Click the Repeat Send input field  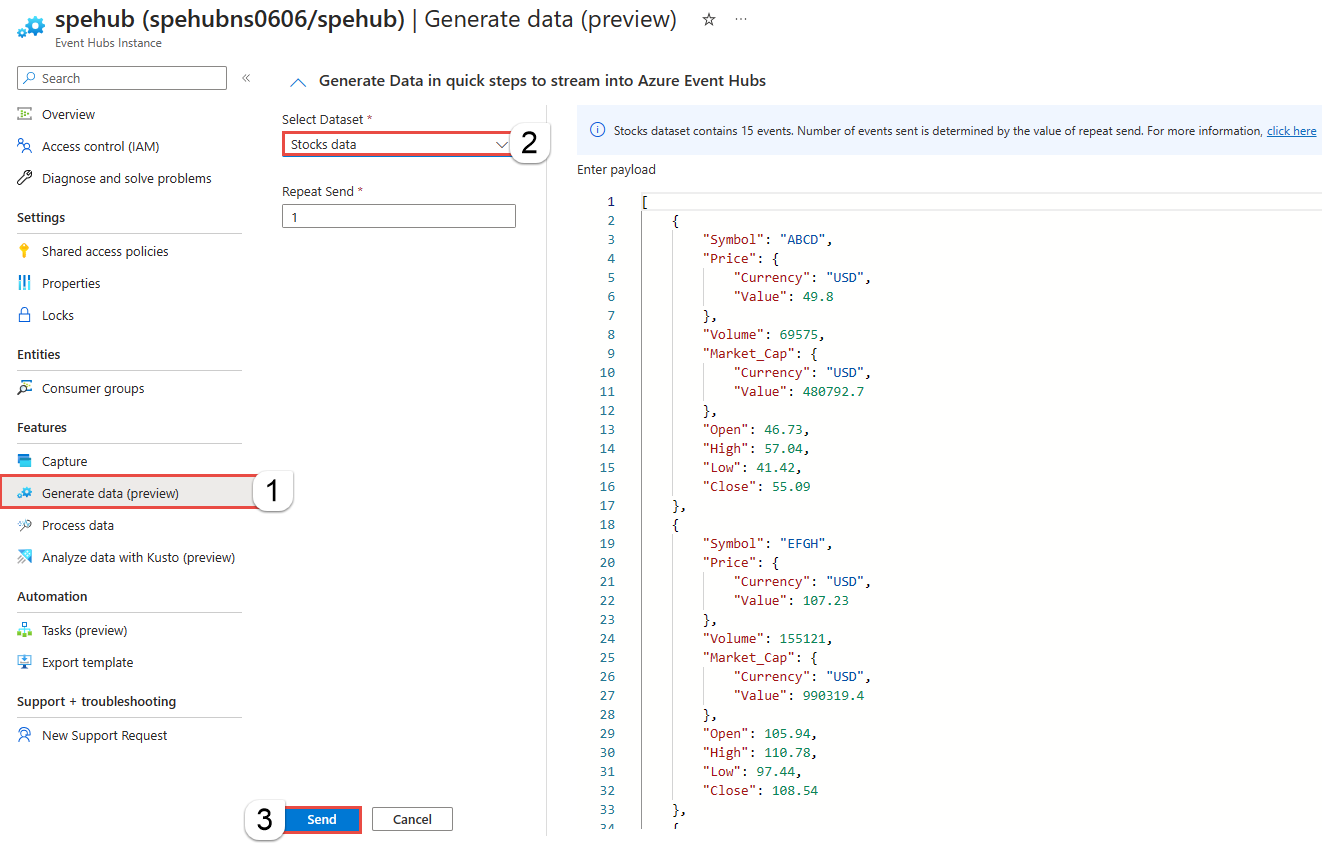(398, 215)
